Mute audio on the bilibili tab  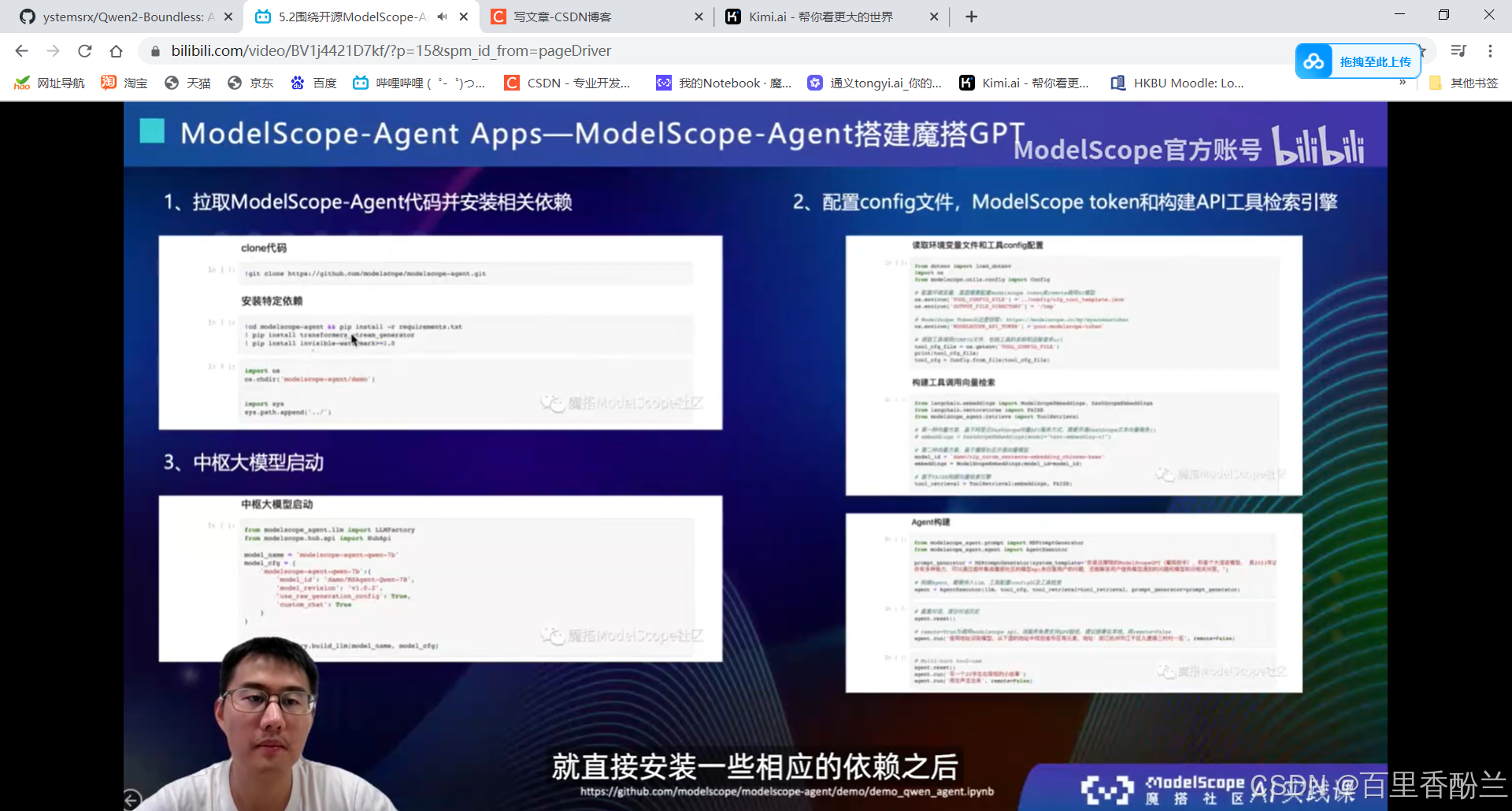(443, 17)
